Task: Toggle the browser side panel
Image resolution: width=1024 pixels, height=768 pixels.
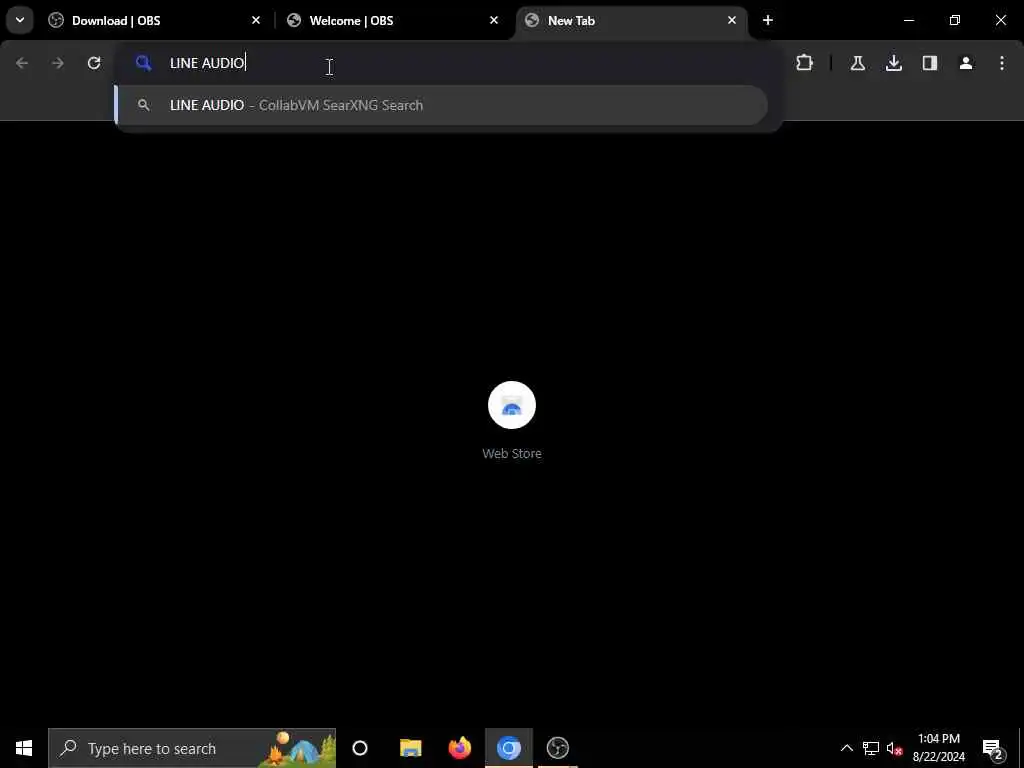Action: (929, 63)
